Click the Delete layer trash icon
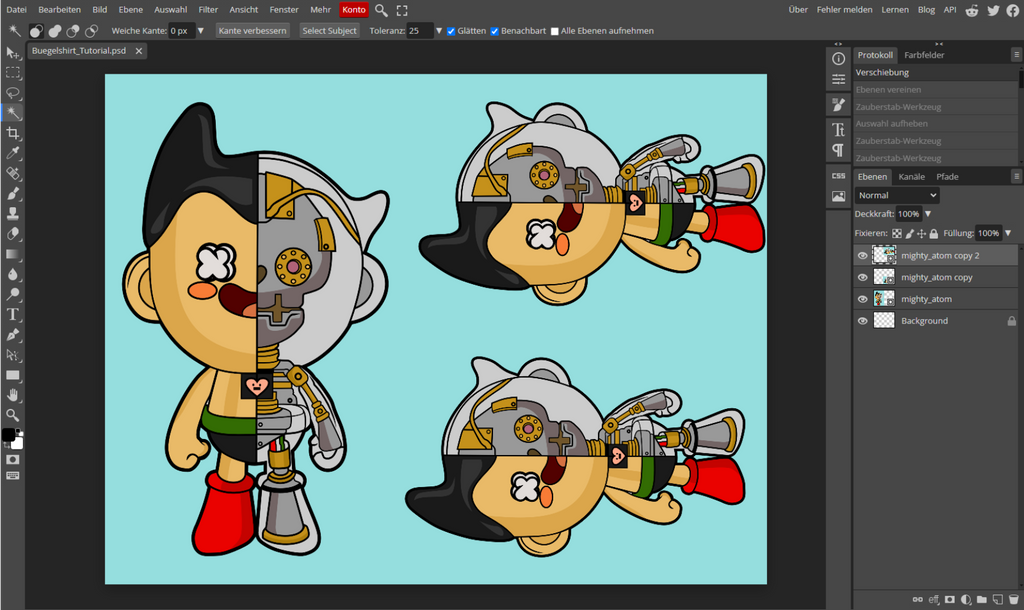Image resolution: width=1024 pixels, height=610 pixels. 1013,600
